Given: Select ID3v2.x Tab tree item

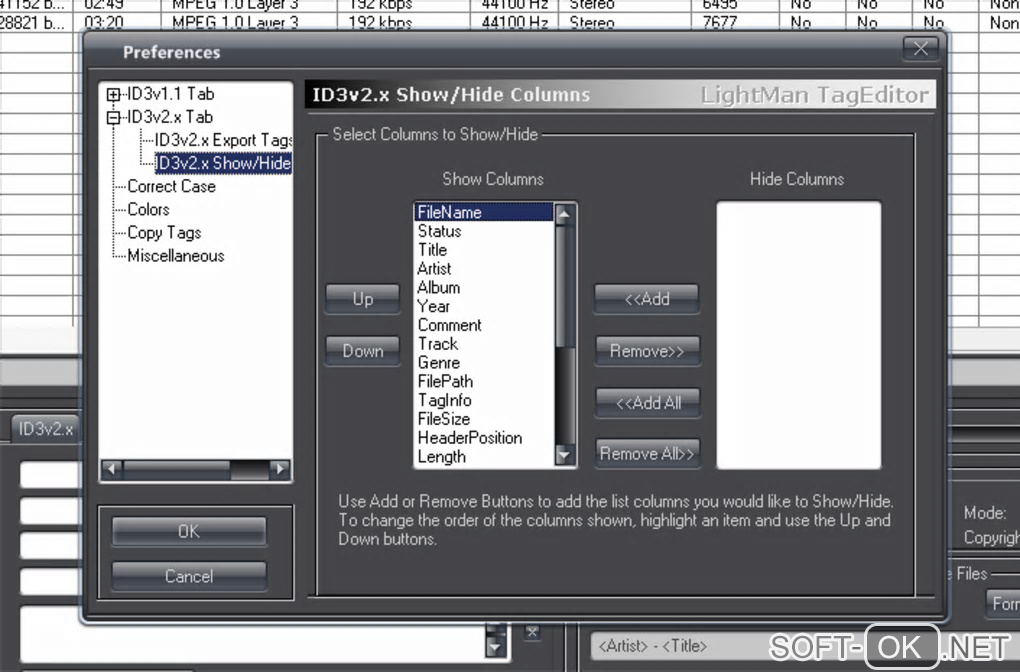Looking at the screenshot, I should (x=170, y=117).
